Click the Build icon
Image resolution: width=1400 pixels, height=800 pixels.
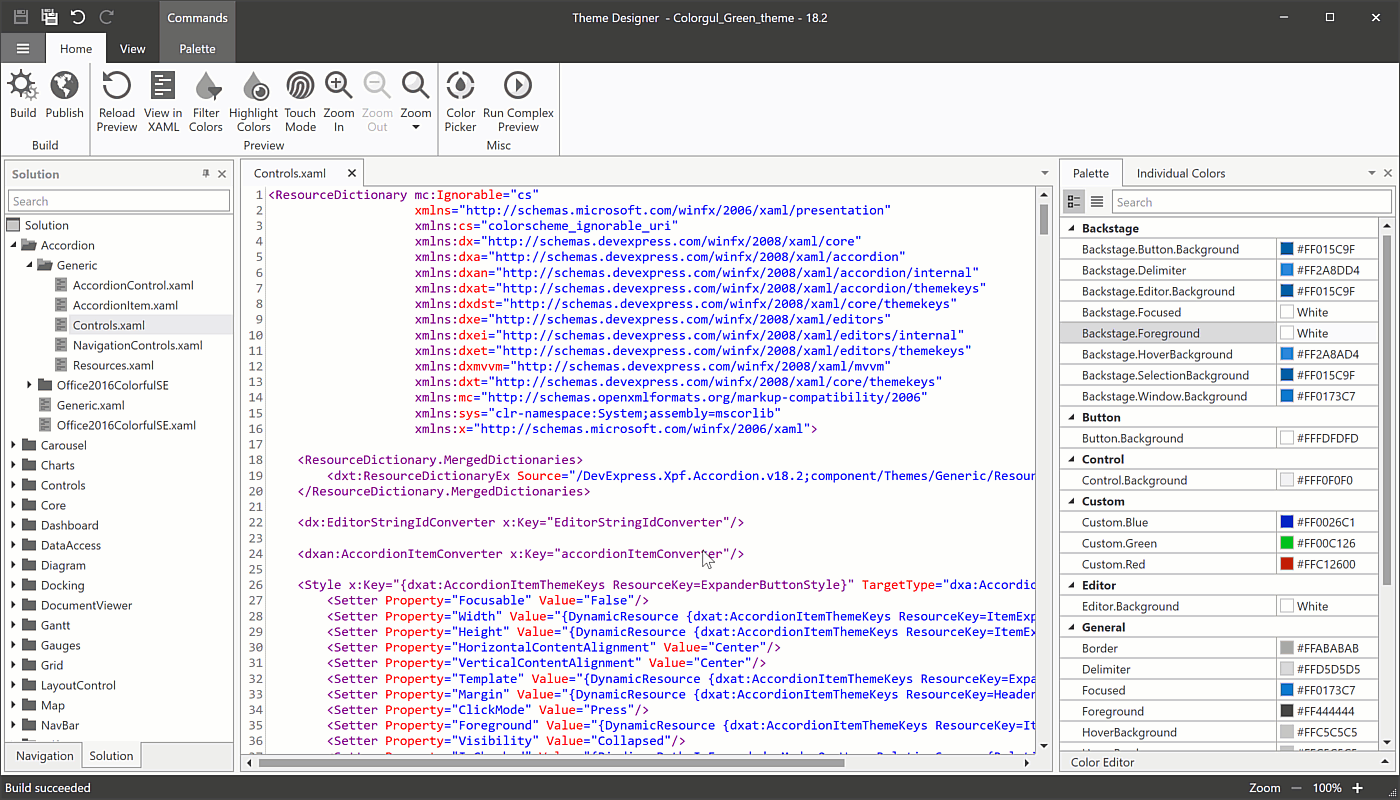tap(22, 97)
